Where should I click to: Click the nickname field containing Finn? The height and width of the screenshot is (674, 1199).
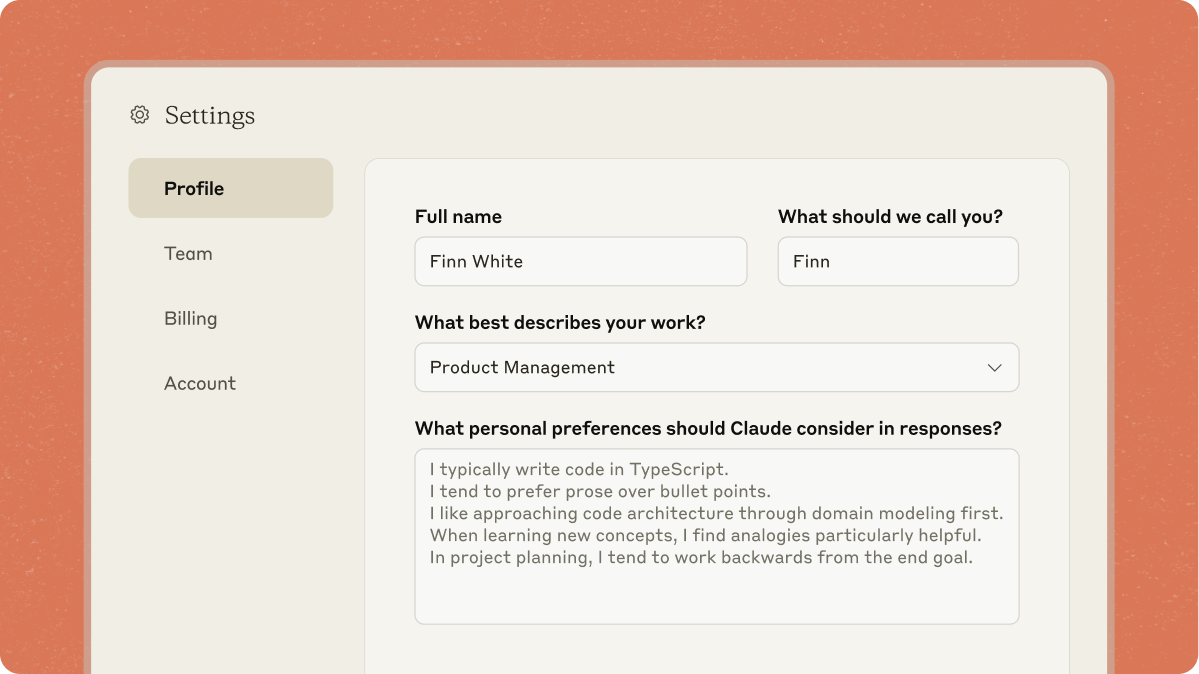point(897,262)
